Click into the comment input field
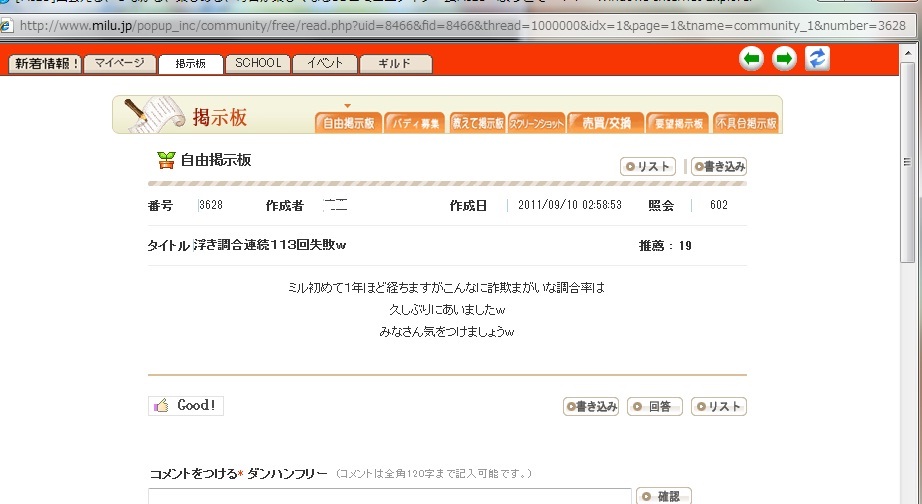922x504 pixels. pos(390,496)
